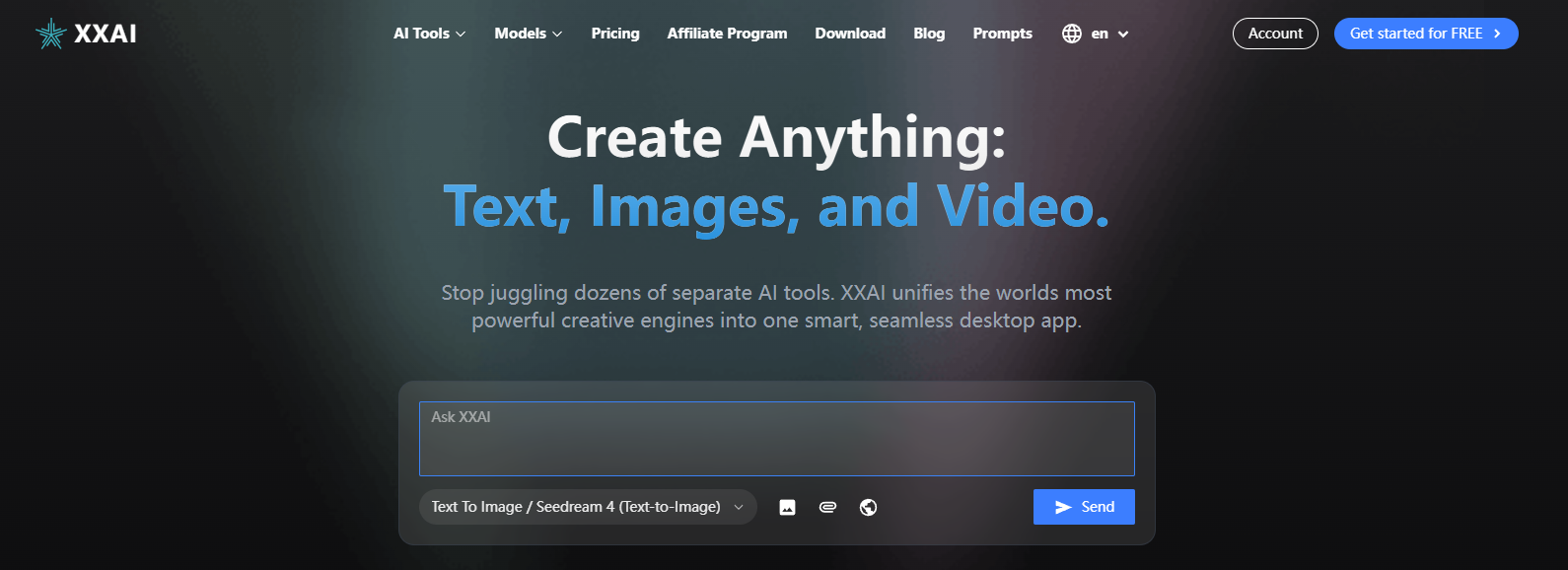This screenshot has height=570, width=1568.
Task: Click the paper plane icon on Send
Action: [1063, 507]
